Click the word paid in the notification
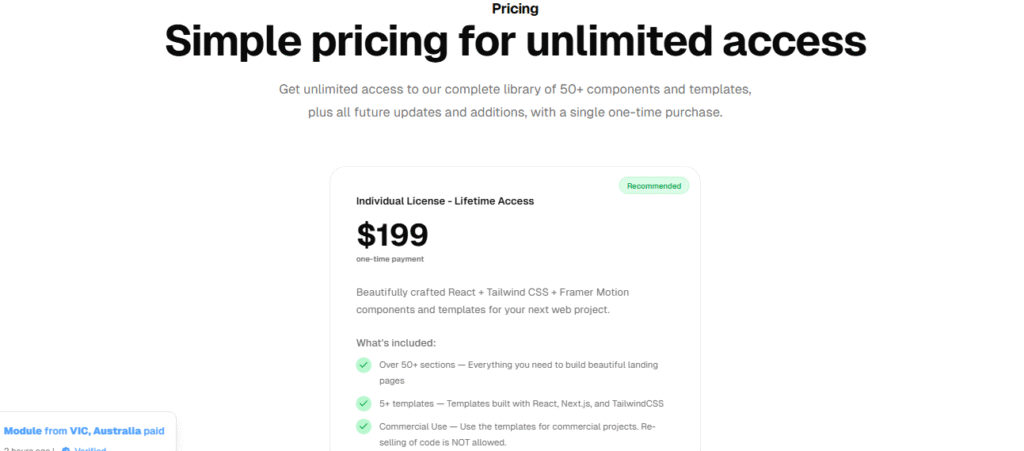The width and height of the screenshot is (1024, 451). point(153,431)
